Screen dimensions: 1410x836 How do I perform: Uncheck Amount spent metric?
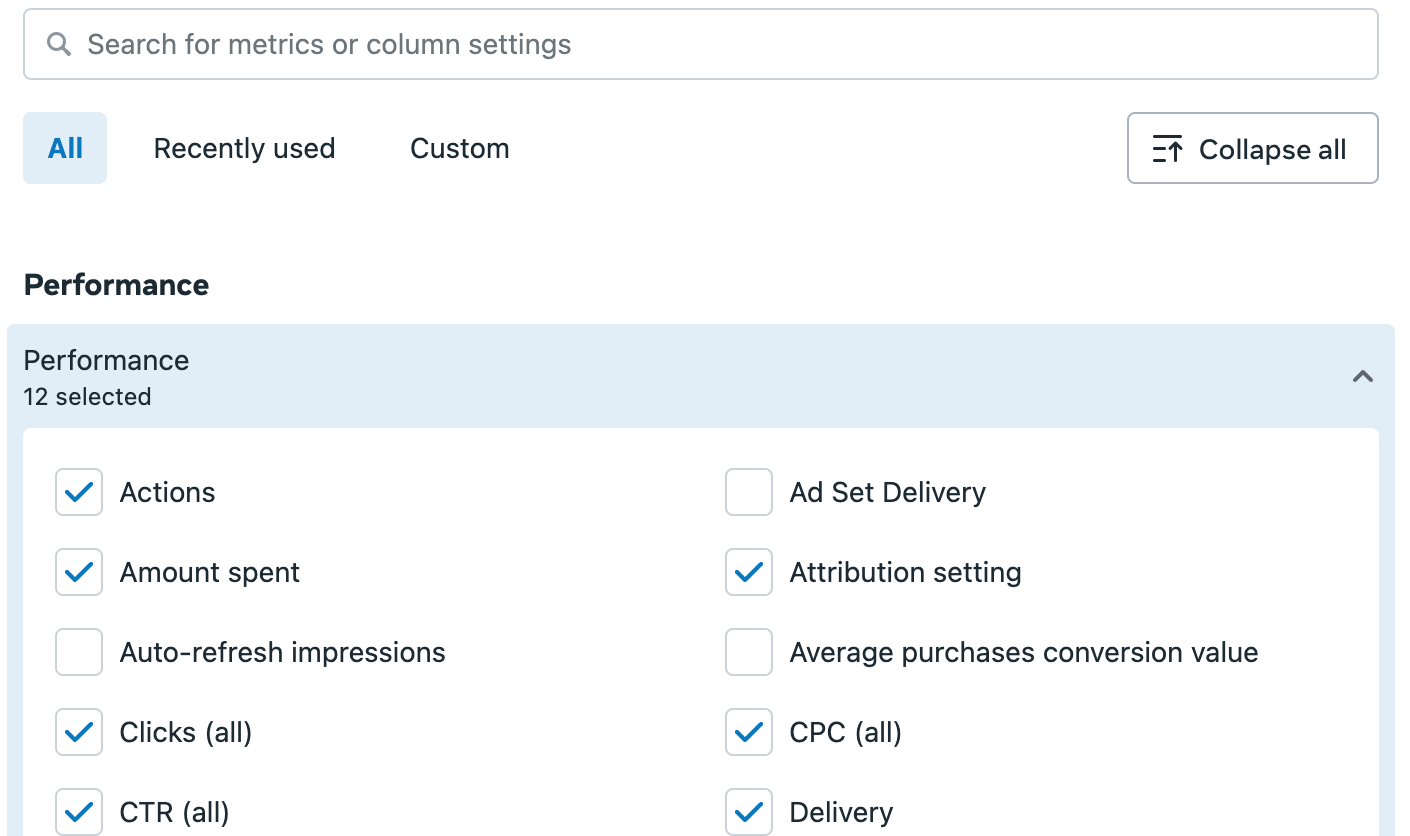pos(79,572)
